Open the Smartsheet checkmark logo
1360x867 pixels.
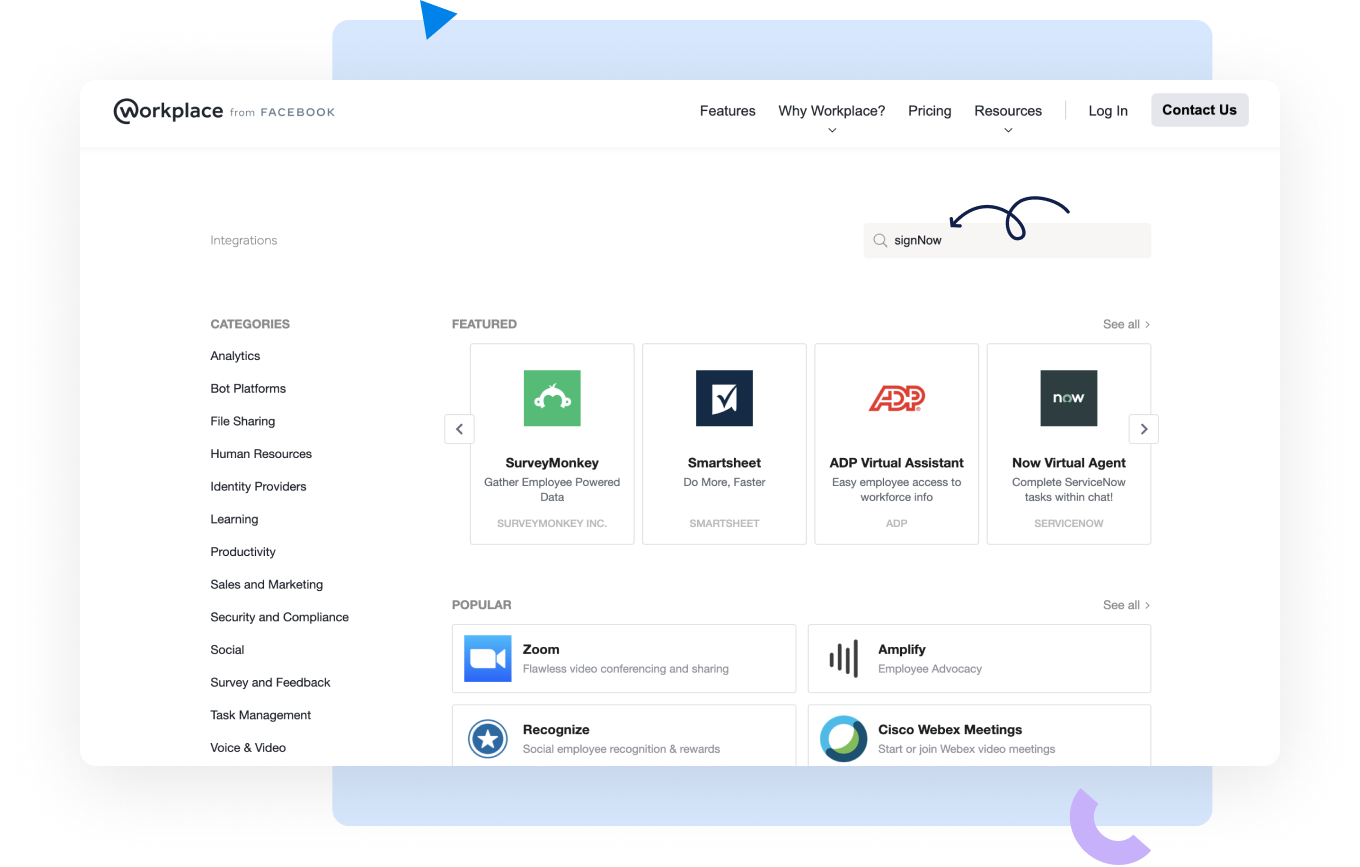[724, 398]
